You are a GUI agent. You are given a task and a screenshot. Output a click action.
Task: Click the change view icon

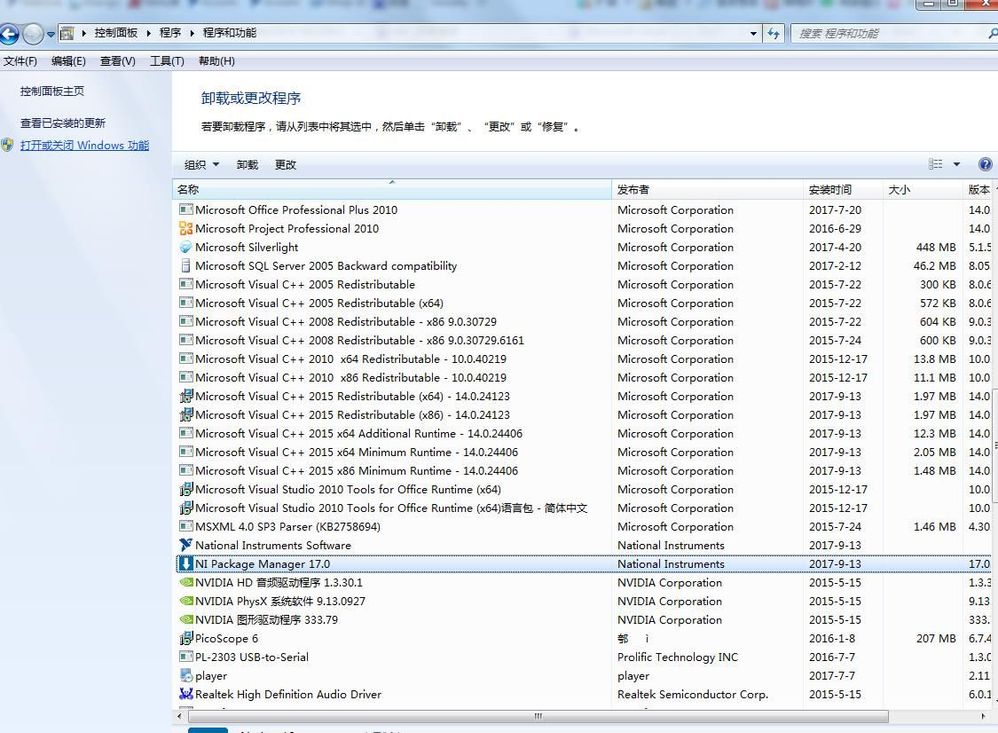coord(936,164)
